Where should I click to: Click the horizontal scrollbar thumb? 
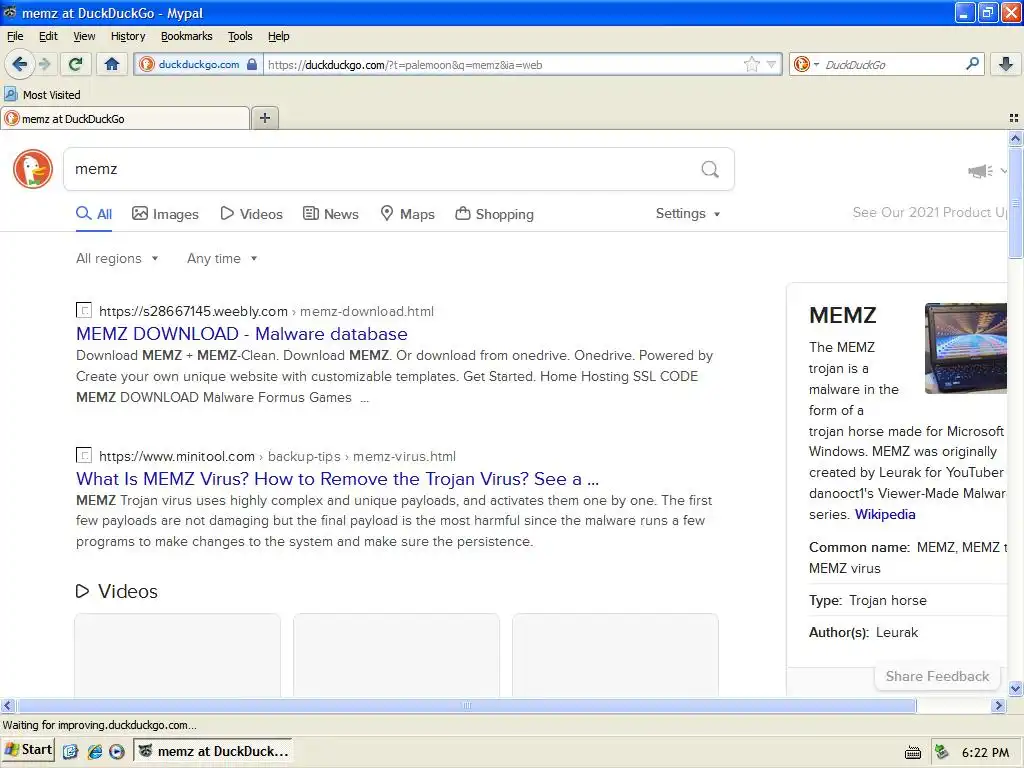(x=466, y=705)
